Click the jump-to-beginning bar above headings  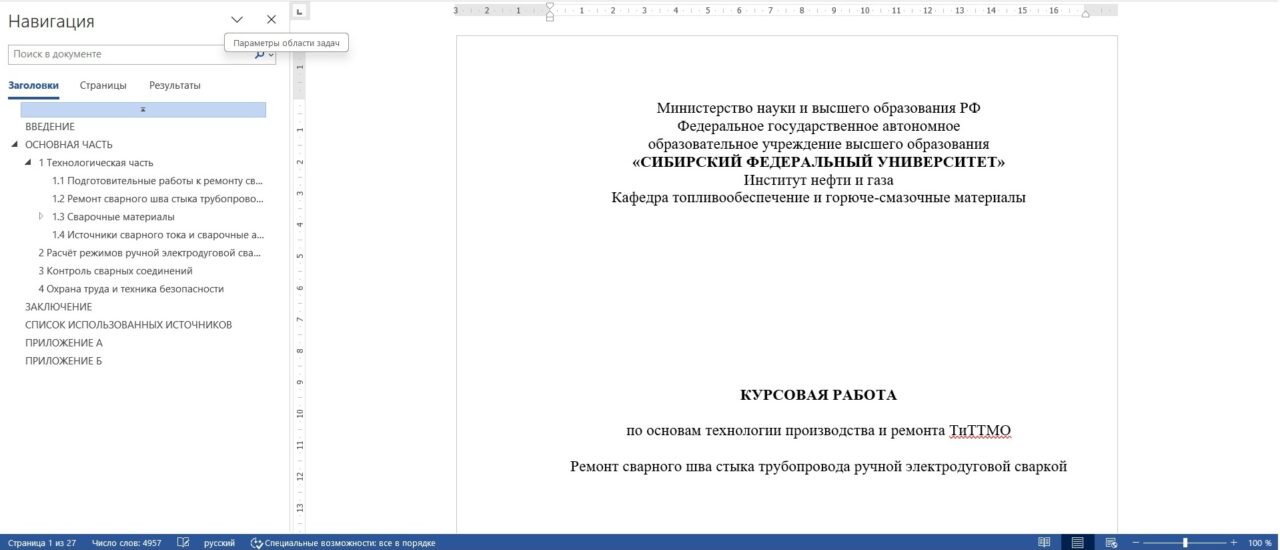click(x=143, y=109)
